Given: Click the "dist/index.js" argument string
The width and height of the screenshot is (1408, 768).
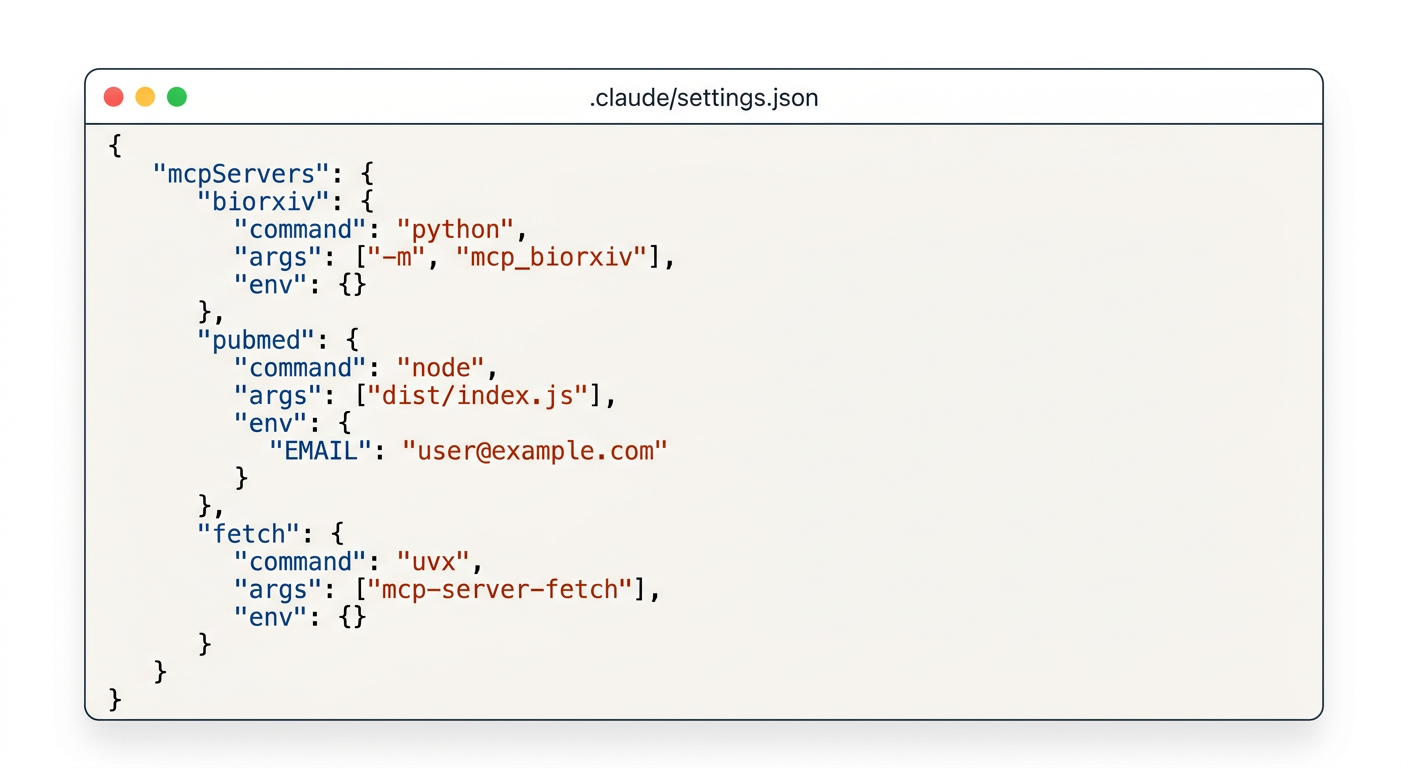Looking at the screenshot, I should coord(478,396).
